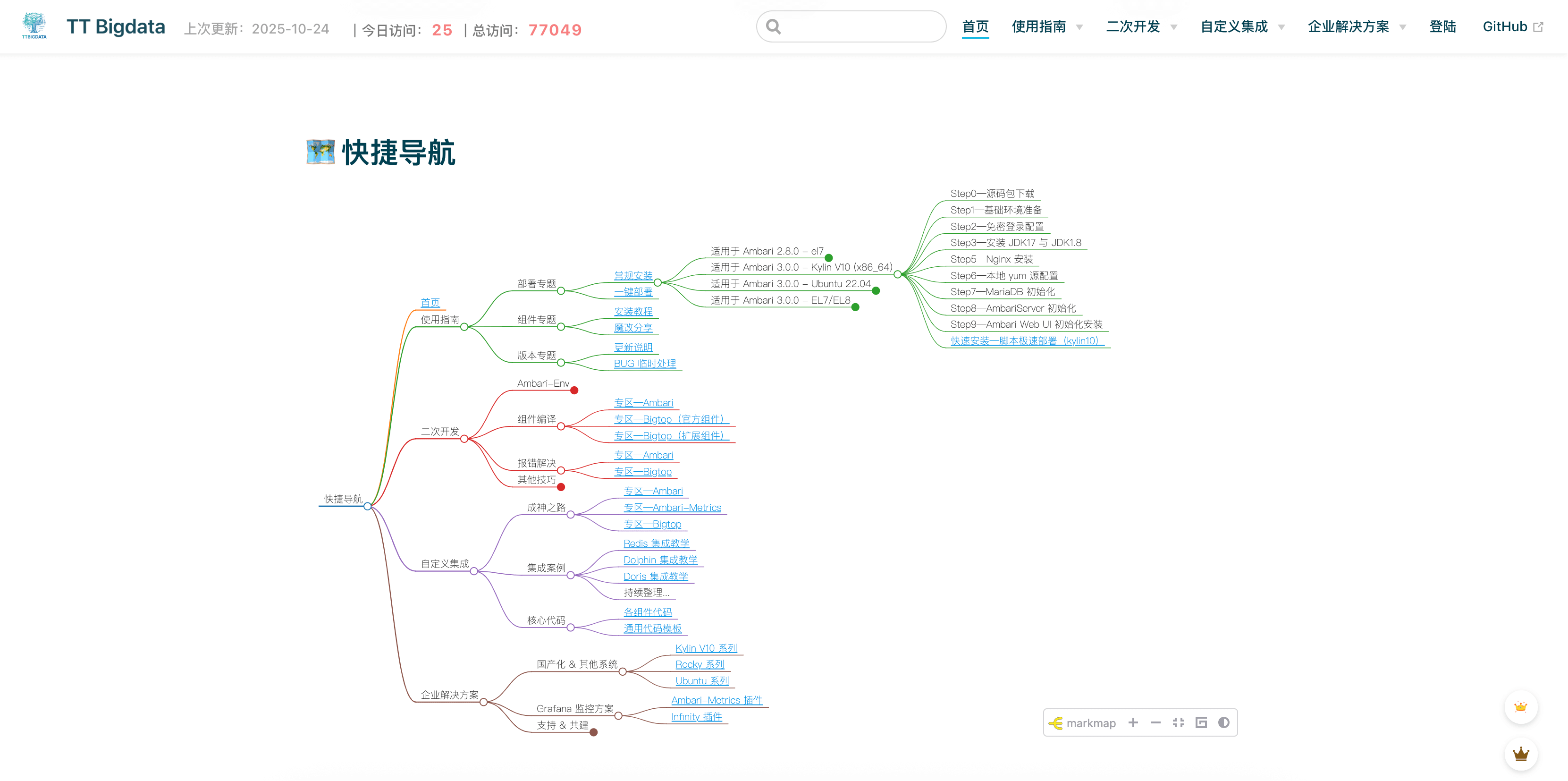Click the brown crown floating button
This screenshot has height=781, width=1568.
pos(1520,754)
